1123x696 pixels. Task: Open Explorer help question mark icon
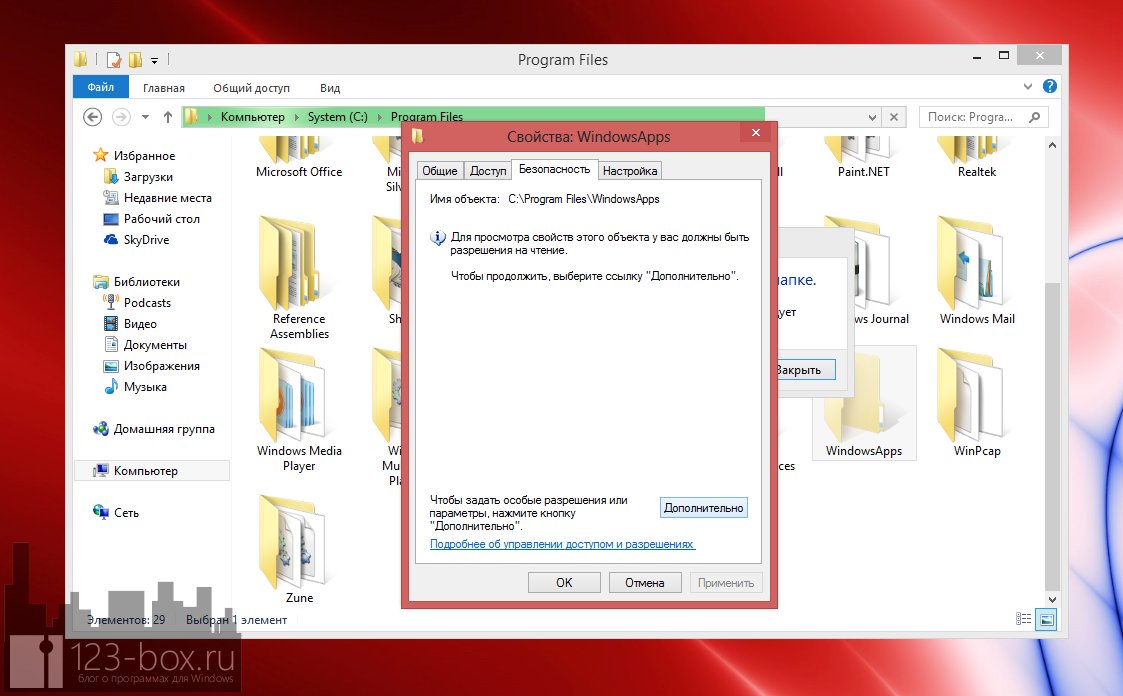pyautogui.click(x=1049, y=86)
